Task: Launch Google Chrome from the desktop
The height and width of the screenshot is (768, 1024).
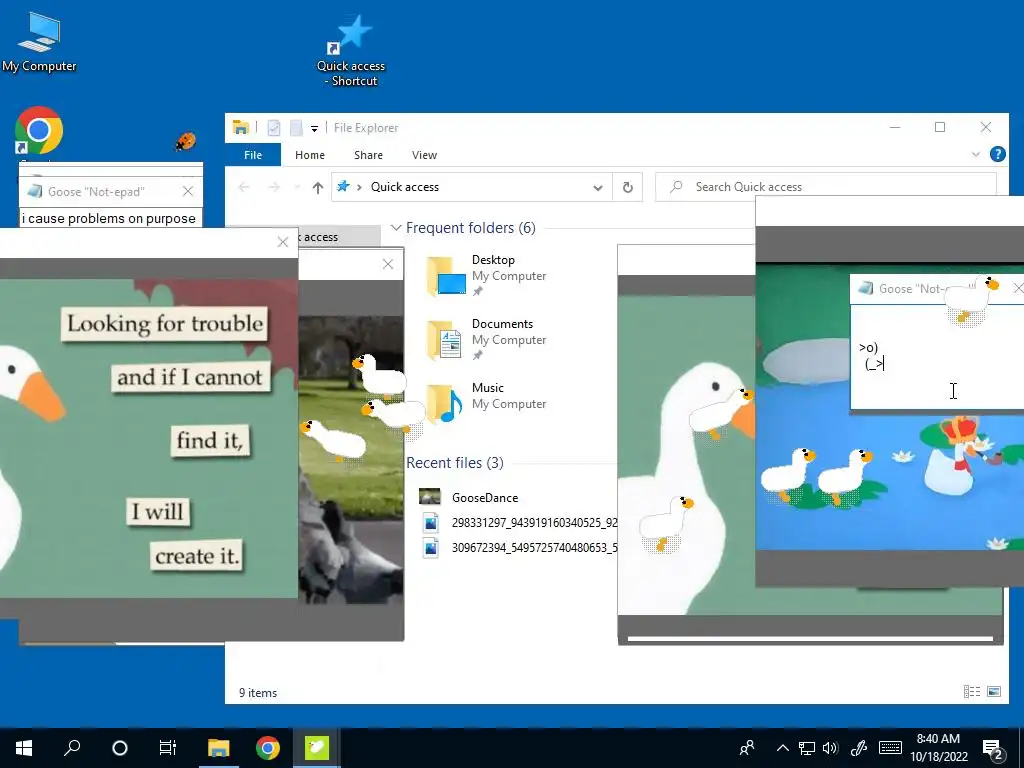Action: tap(39, 131)
